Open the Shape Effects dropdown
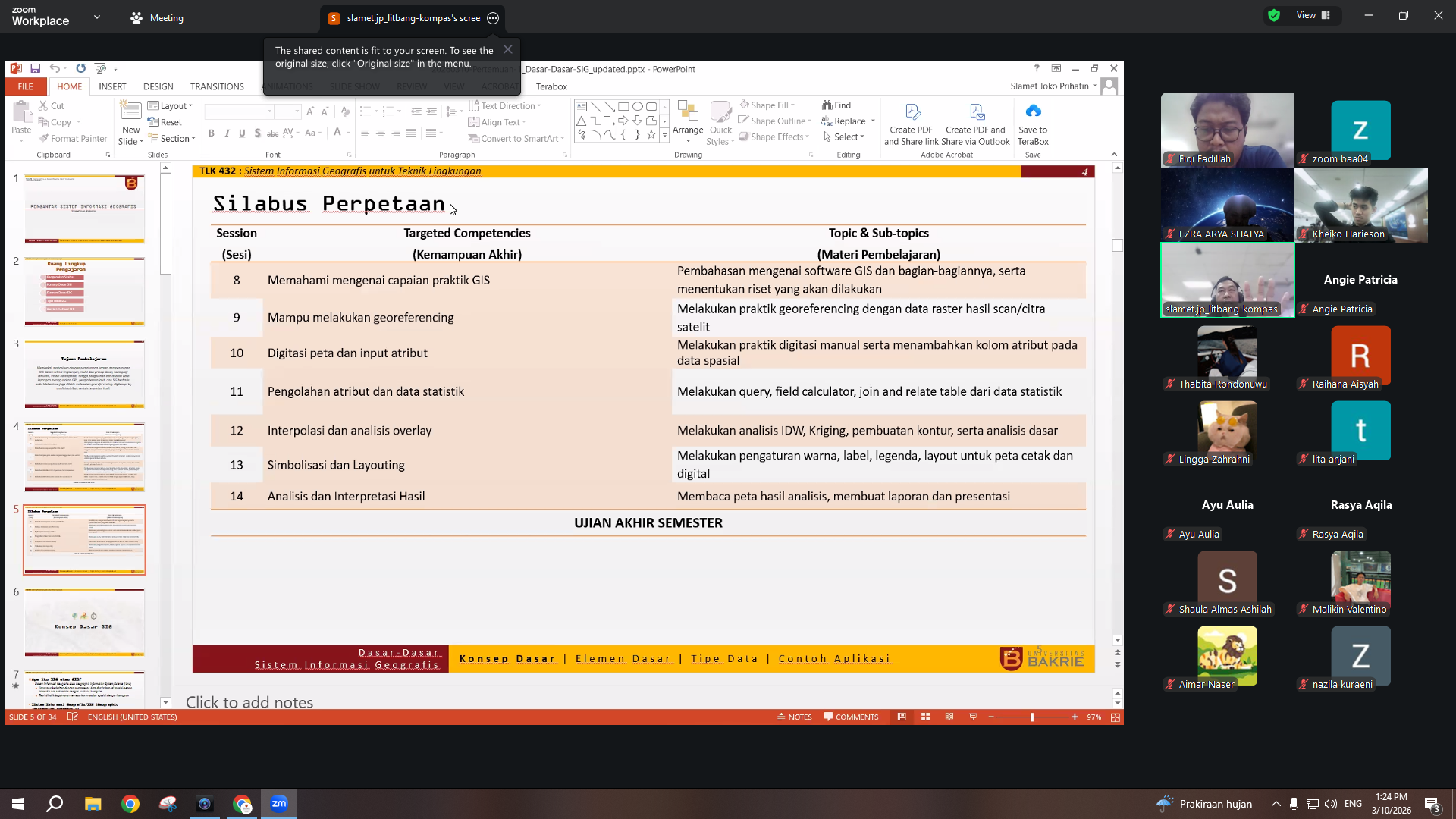This screenshot has height=819, width=1456. click(x=773, y=137)
